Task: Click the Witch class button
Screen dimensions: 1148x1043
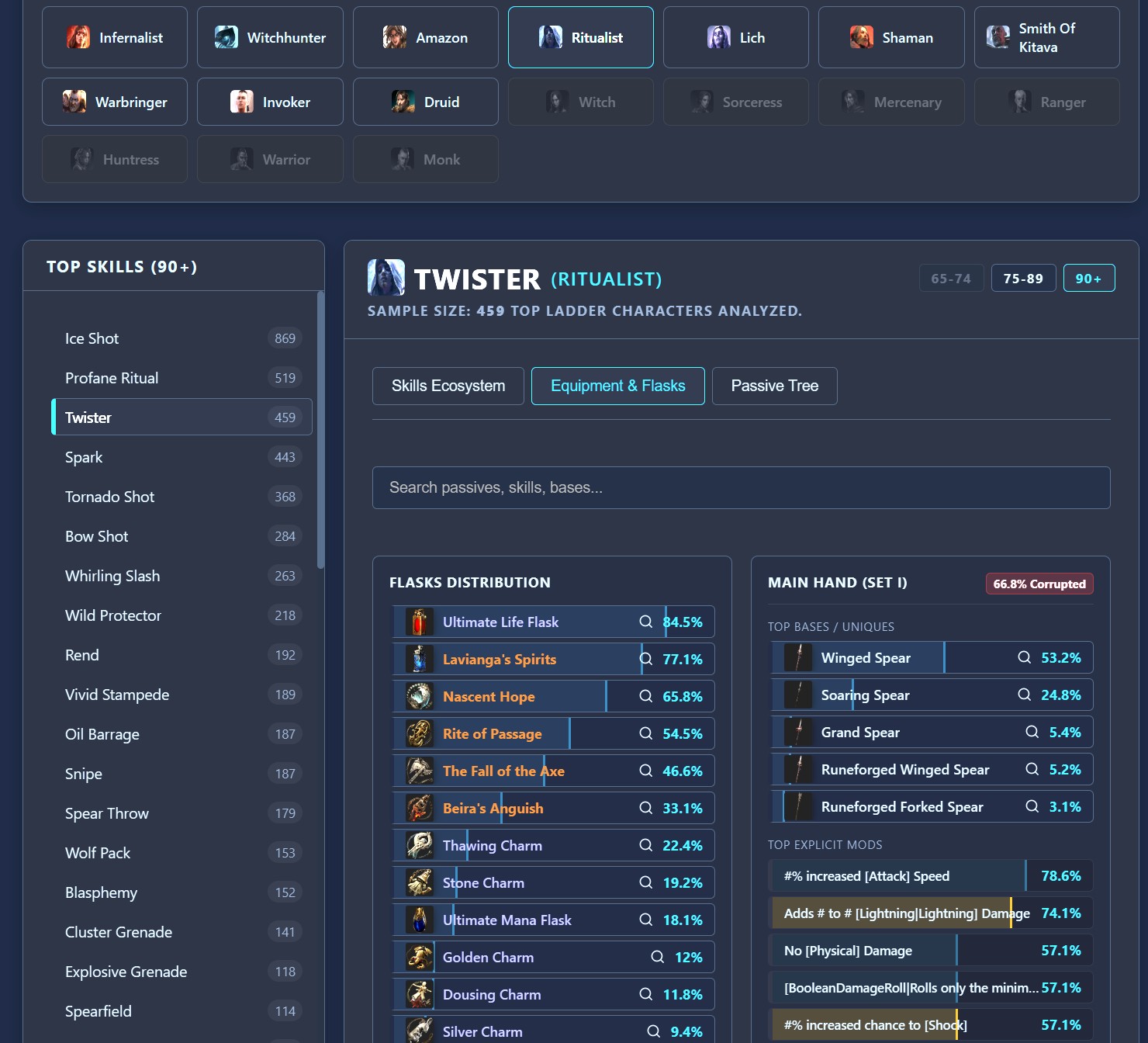Action: 581,102
